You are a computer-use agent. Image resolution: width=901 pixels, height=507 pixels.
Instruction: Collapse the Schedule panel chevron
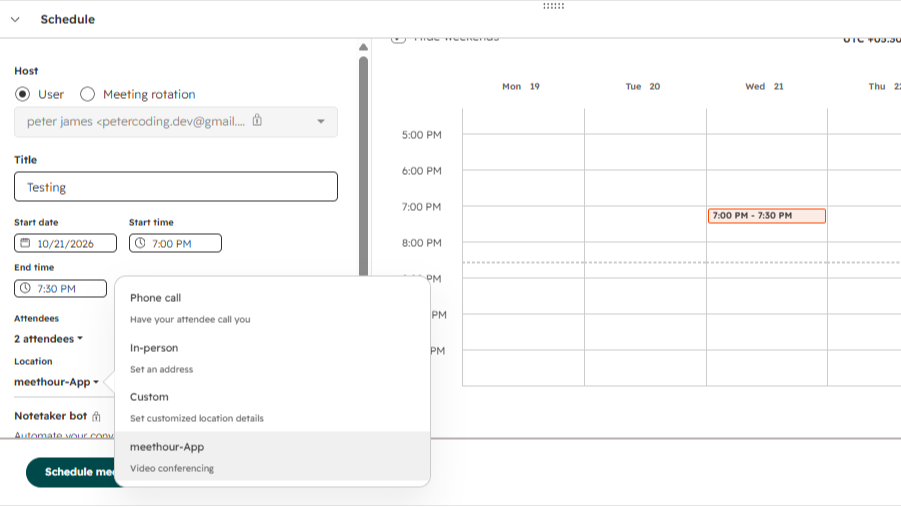coord(16,19)
